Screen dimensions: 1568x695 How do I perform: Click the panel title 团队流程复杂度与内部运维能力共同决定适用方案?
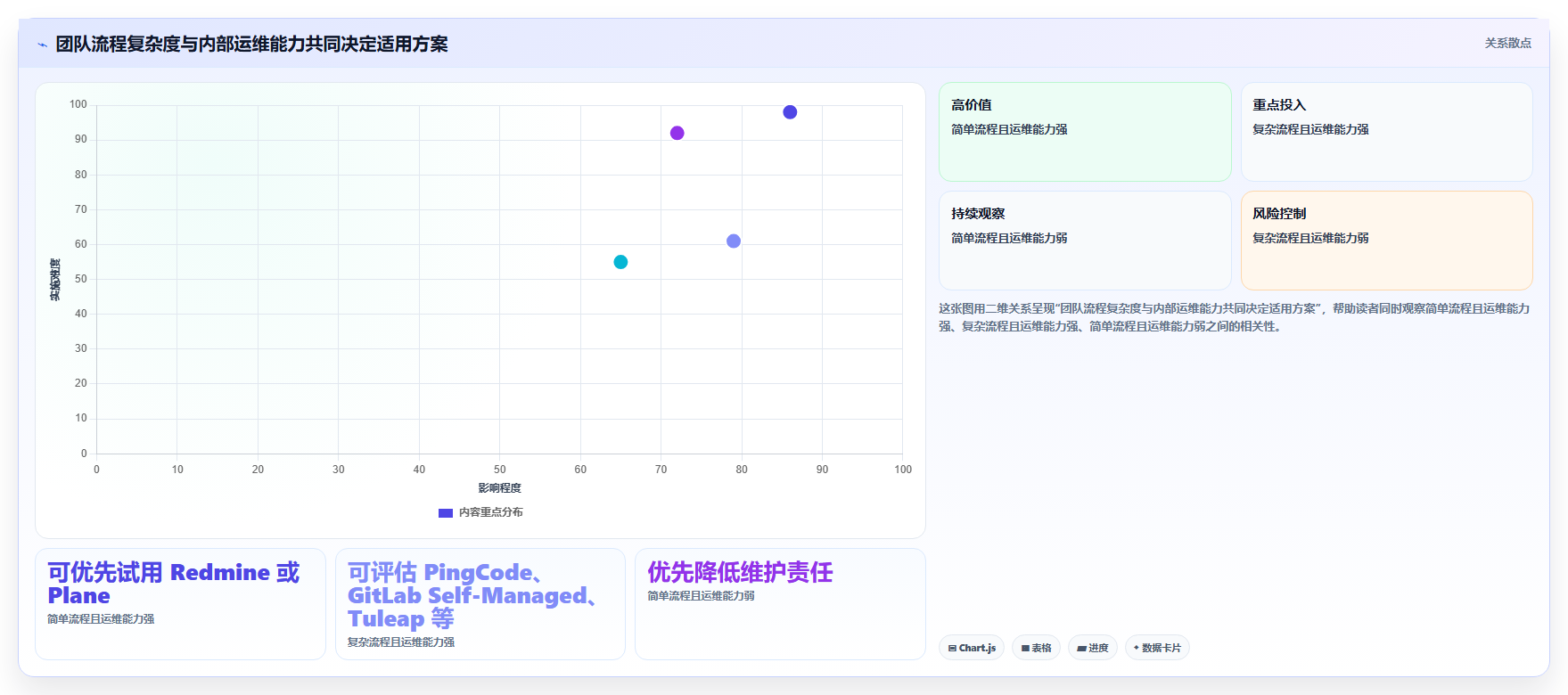pos(251,44)
